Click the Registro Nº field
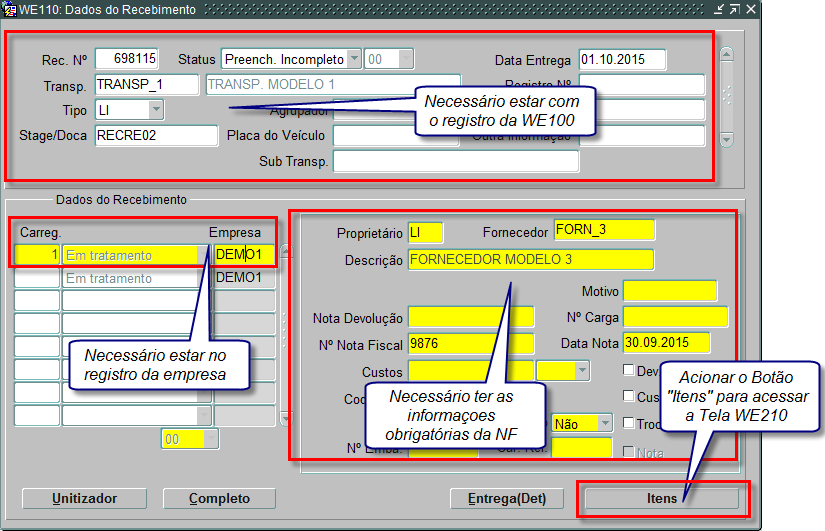825x531 pixels. tap(642, 85)
